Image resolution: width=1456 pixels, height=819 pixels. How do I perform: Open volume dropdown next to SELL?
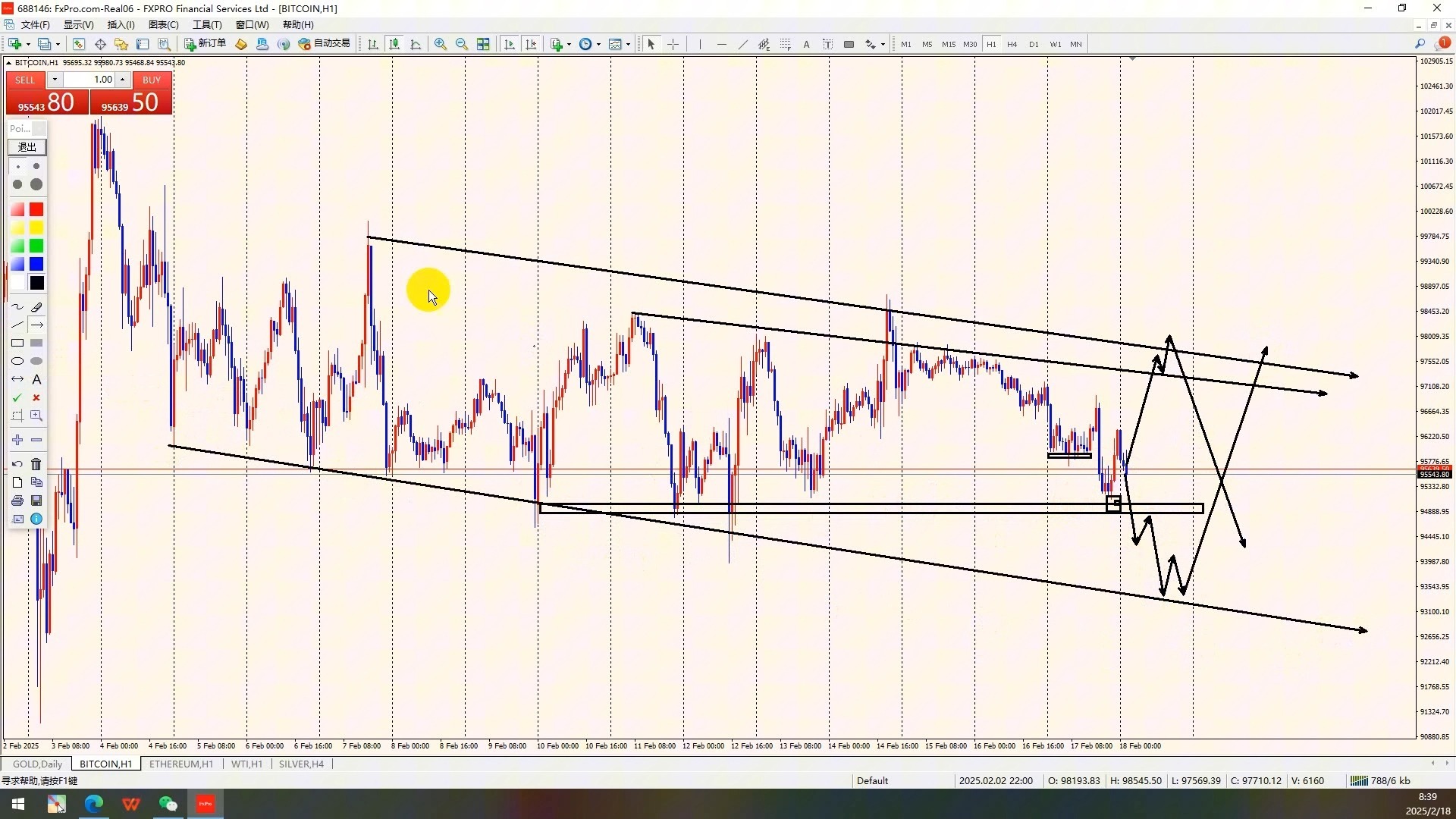pos(55,80)
